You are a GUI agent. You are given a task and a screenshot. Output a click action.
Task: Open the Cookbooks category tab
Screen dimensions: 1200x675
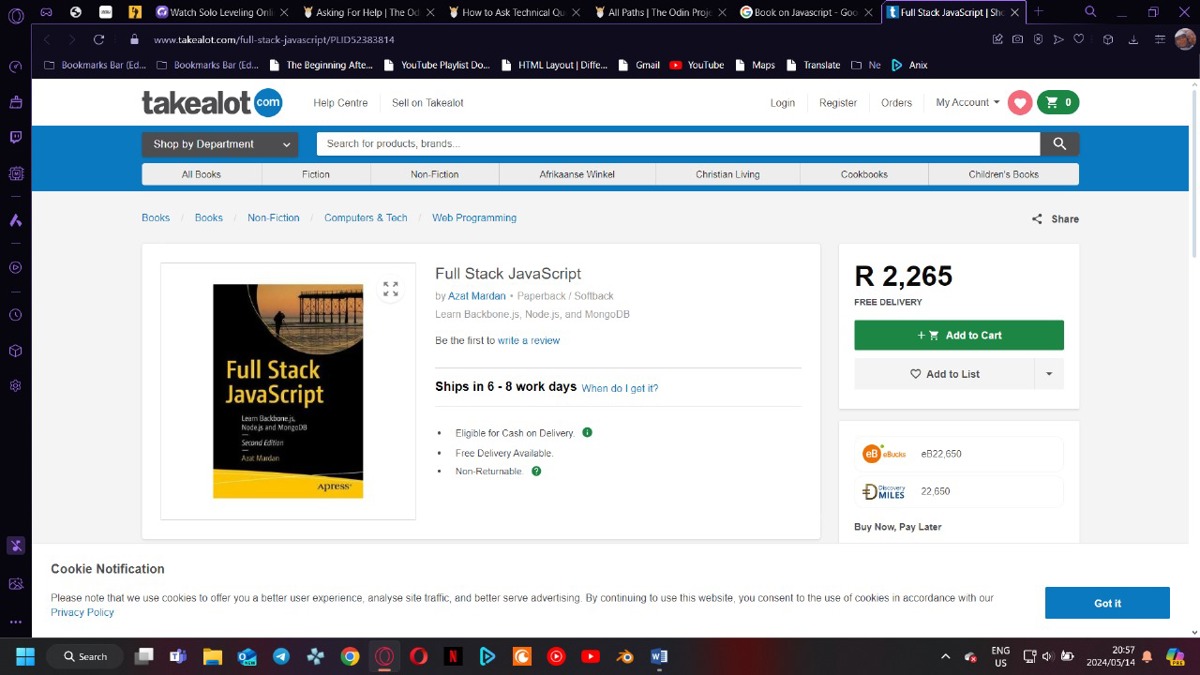pos(864,174)
